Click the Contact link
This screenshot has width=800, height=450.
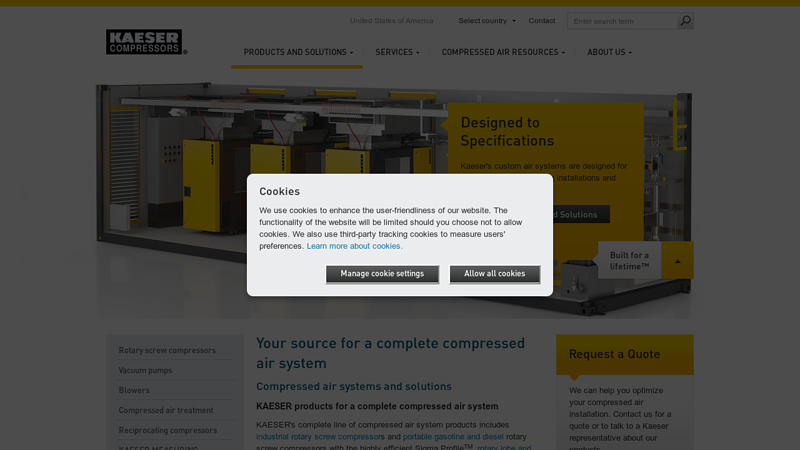(x=542, y=21)
